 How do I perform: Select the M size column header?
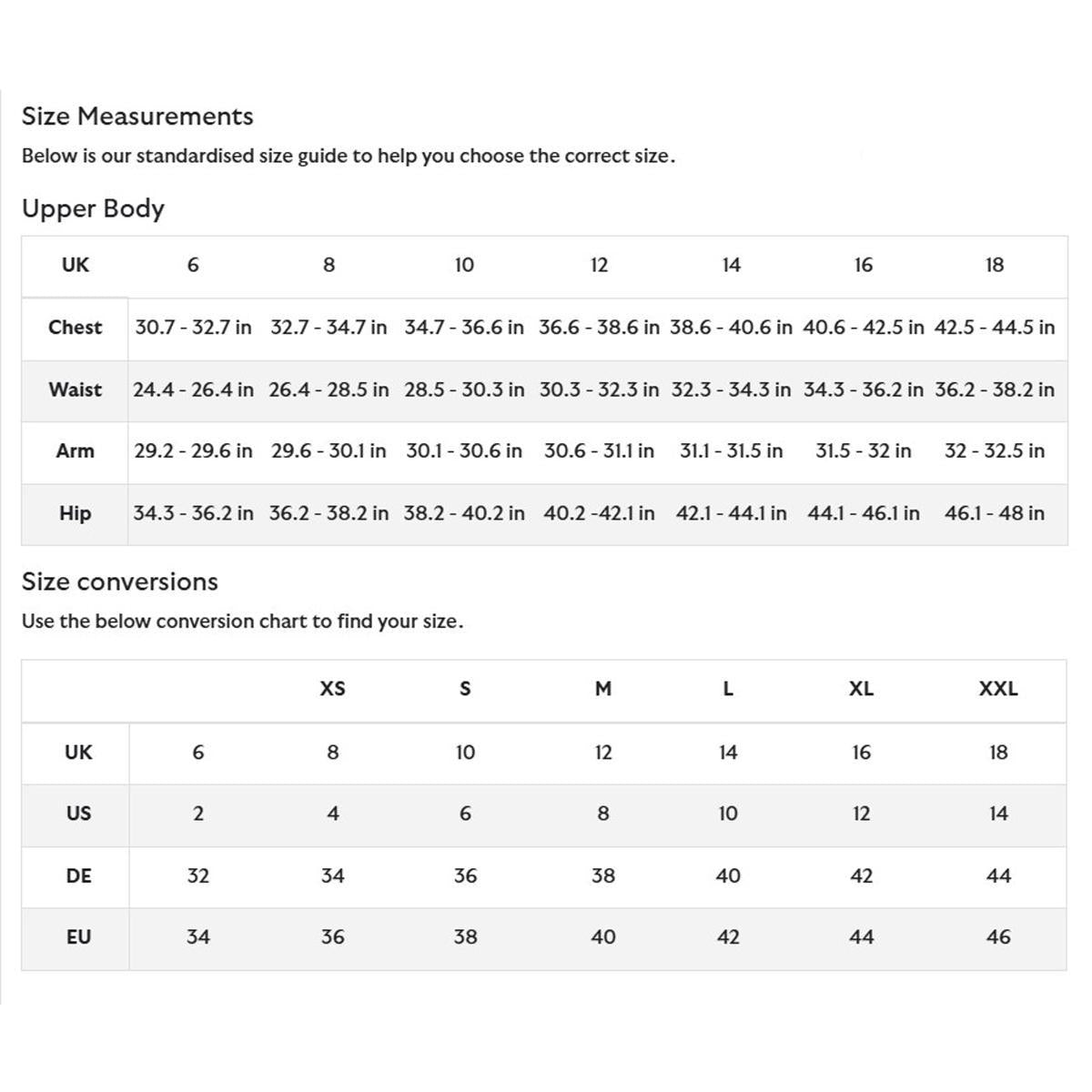click(x=603, y=689)
